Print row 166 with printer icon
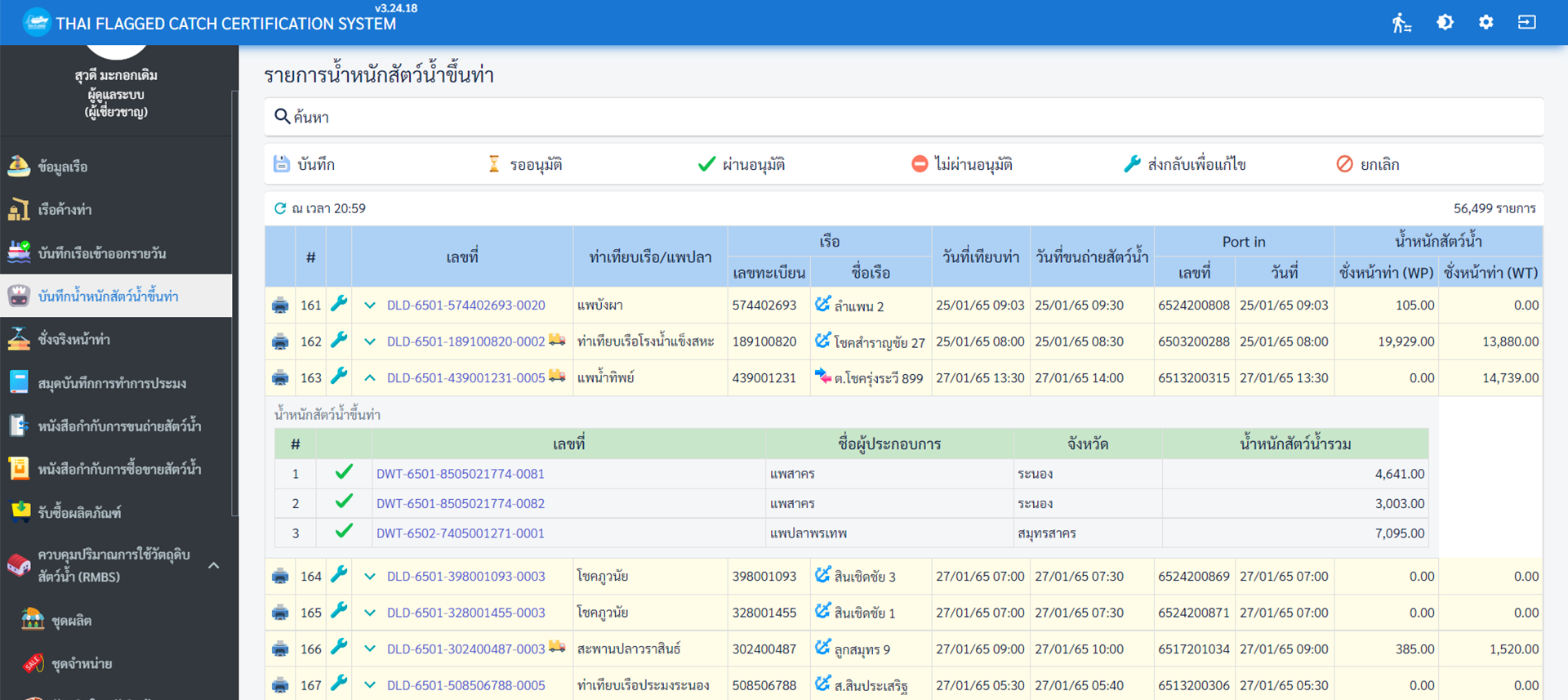This screenshot has width=1568, height=700. pos(280,649)
